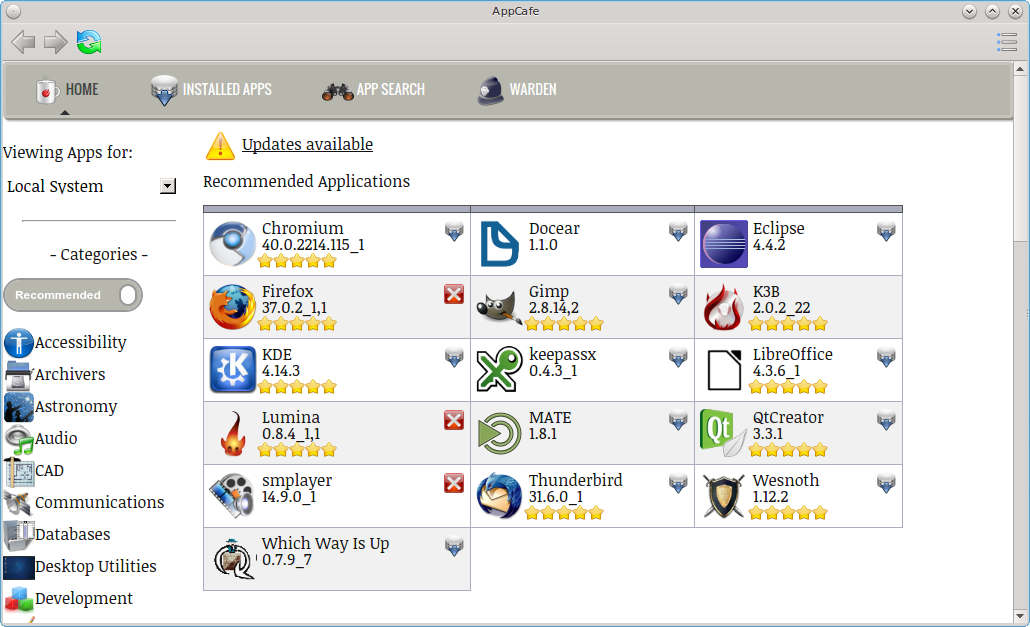Refresh the AppCafe page
1030x627 pixels.
89,43
